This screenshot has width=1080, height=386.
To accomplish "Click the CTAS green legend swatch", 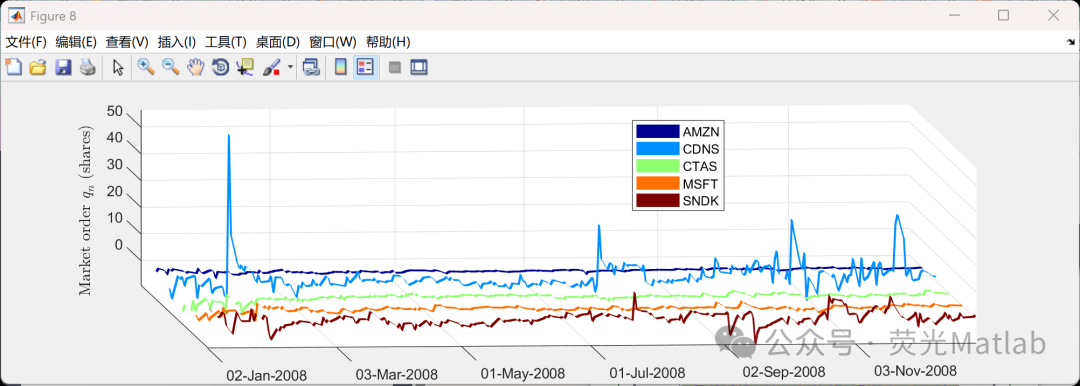I will point(657,166).
